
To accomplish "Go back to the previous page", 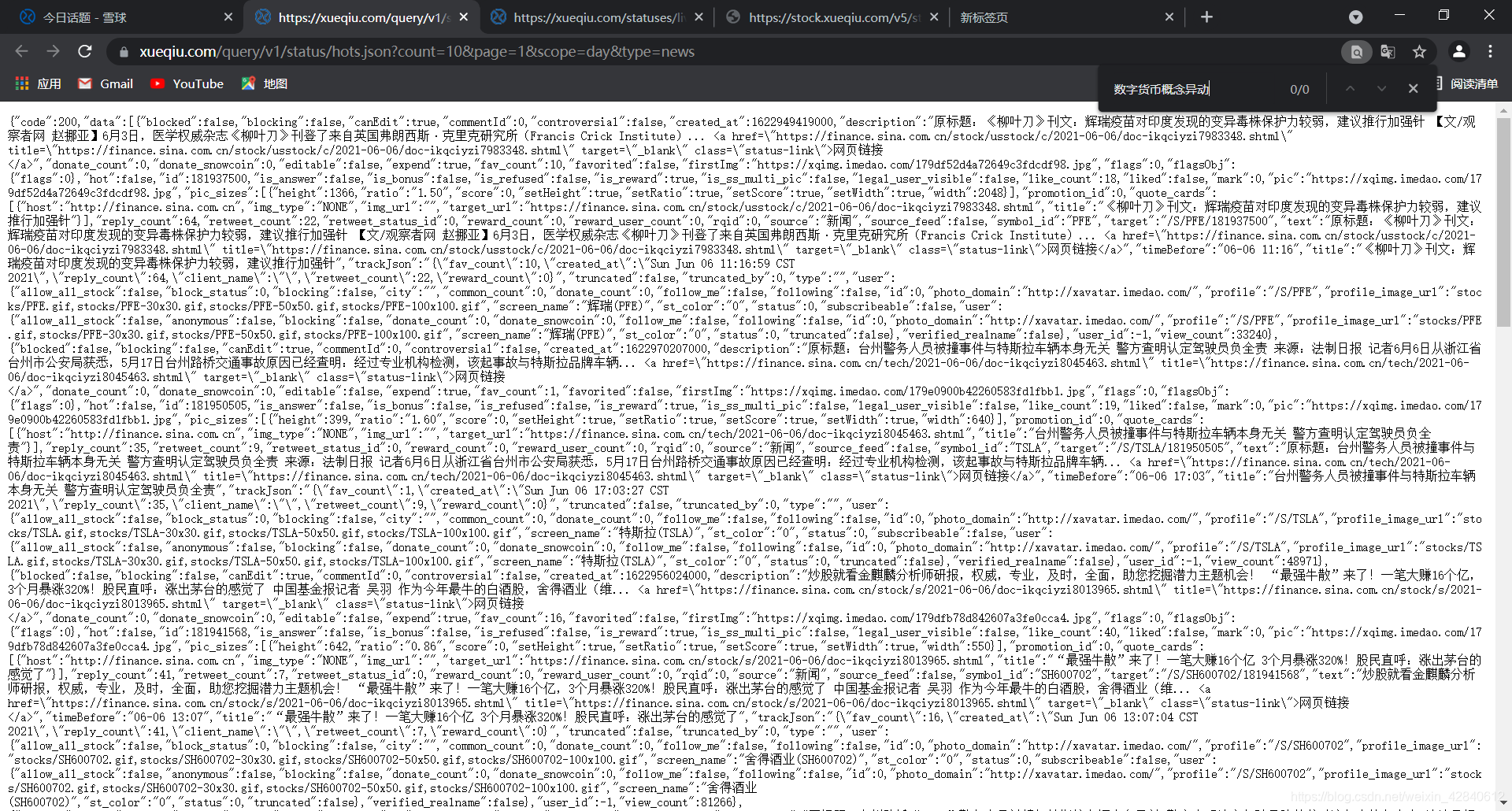I will (x=21, y=51).
